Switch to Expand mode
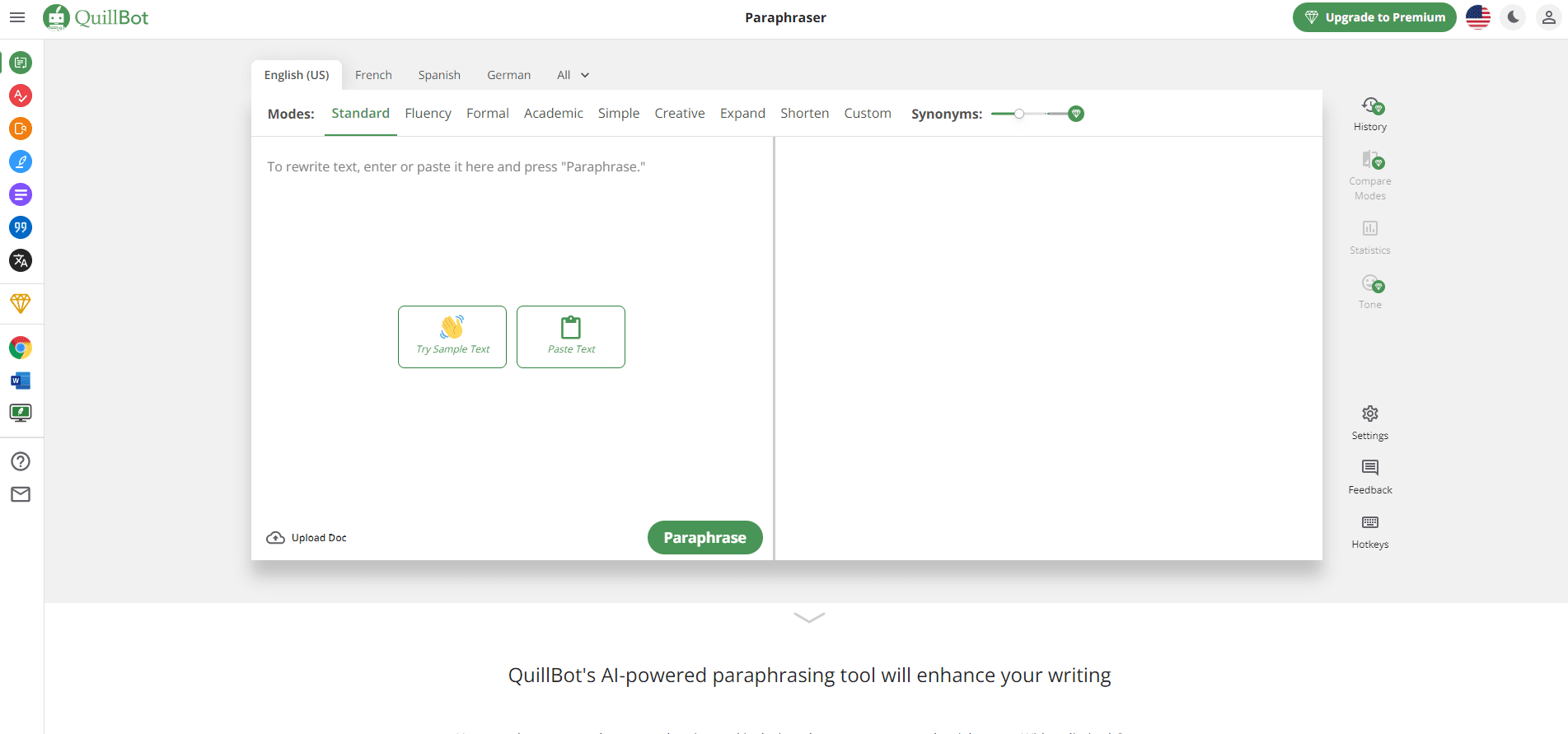 [743, 113]
